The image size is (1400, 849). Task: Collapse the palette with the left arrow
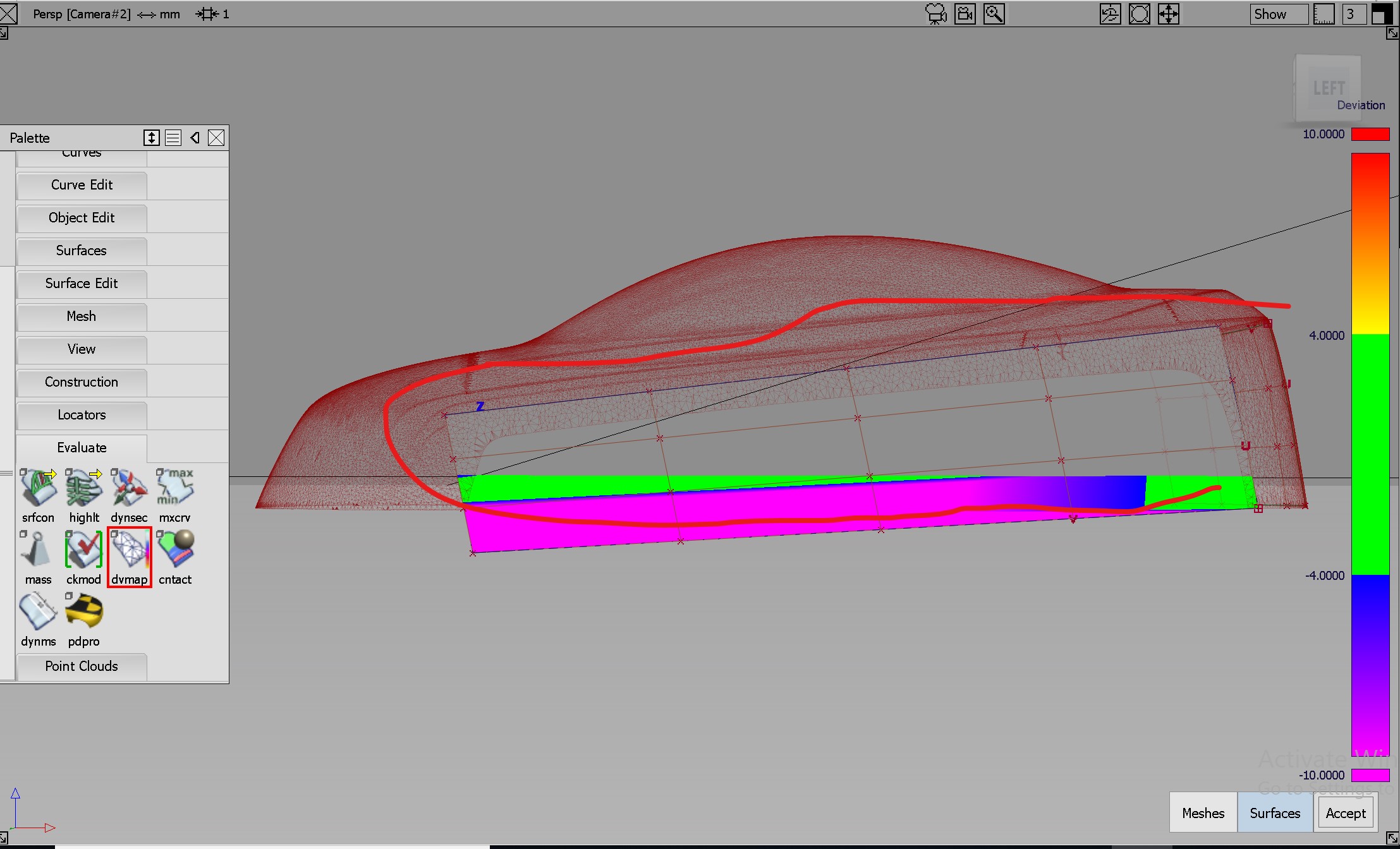[195, 138]
